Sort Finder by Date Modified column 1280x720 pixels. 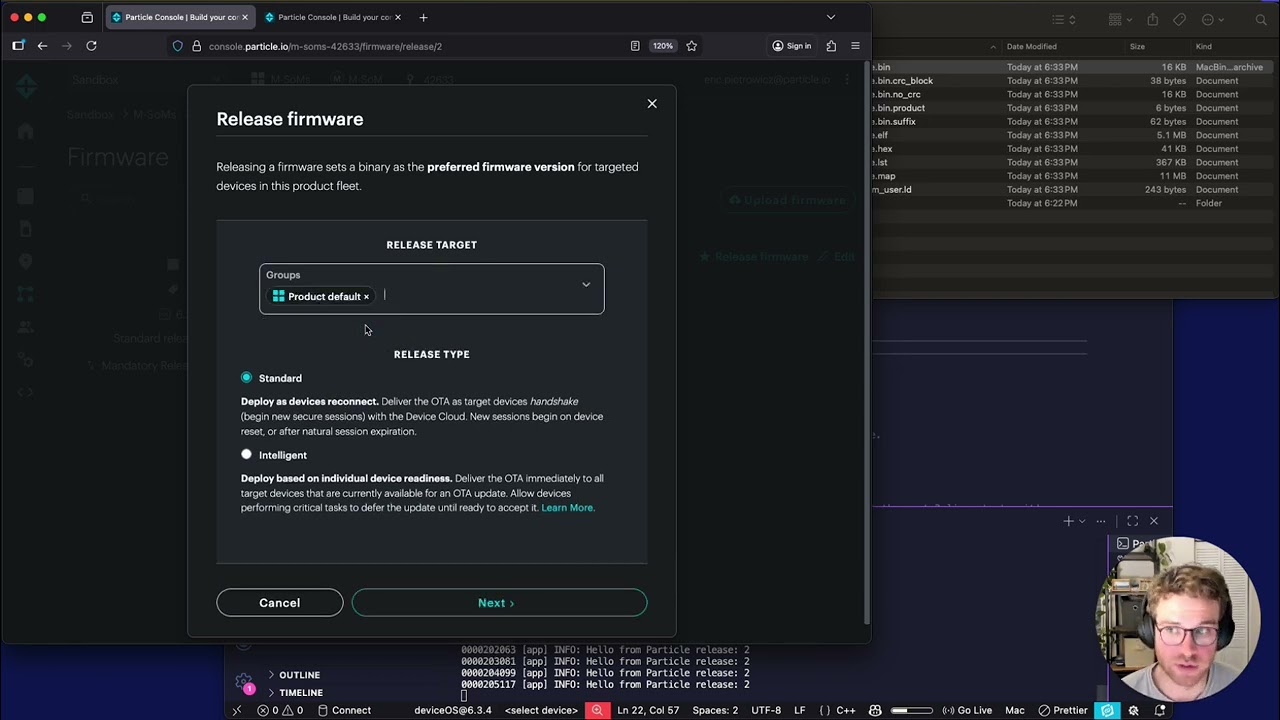click(x=1031, y=46)
